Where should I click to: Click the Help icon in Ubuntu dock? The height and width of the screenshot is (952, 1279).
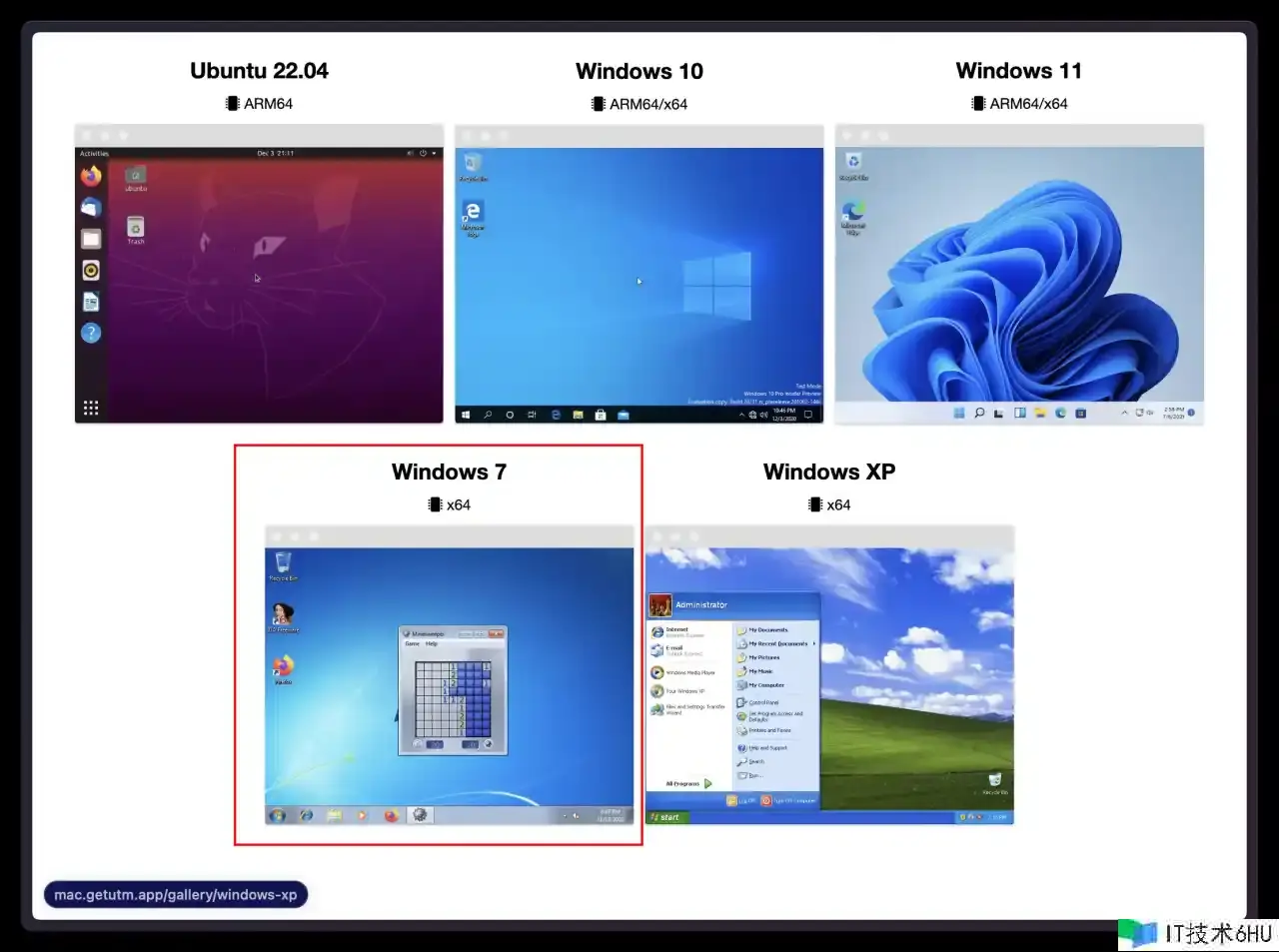[91, 333]
